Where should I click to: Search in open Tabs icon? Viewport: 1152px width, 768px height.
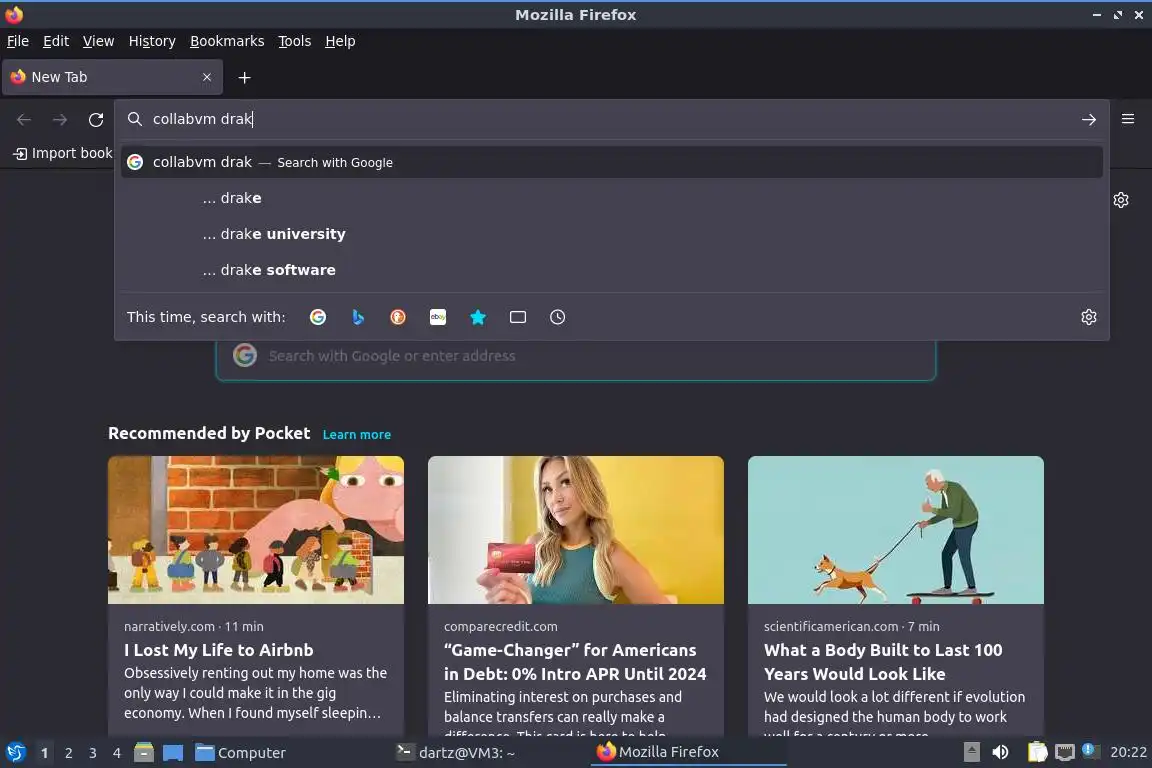(518, 317)
